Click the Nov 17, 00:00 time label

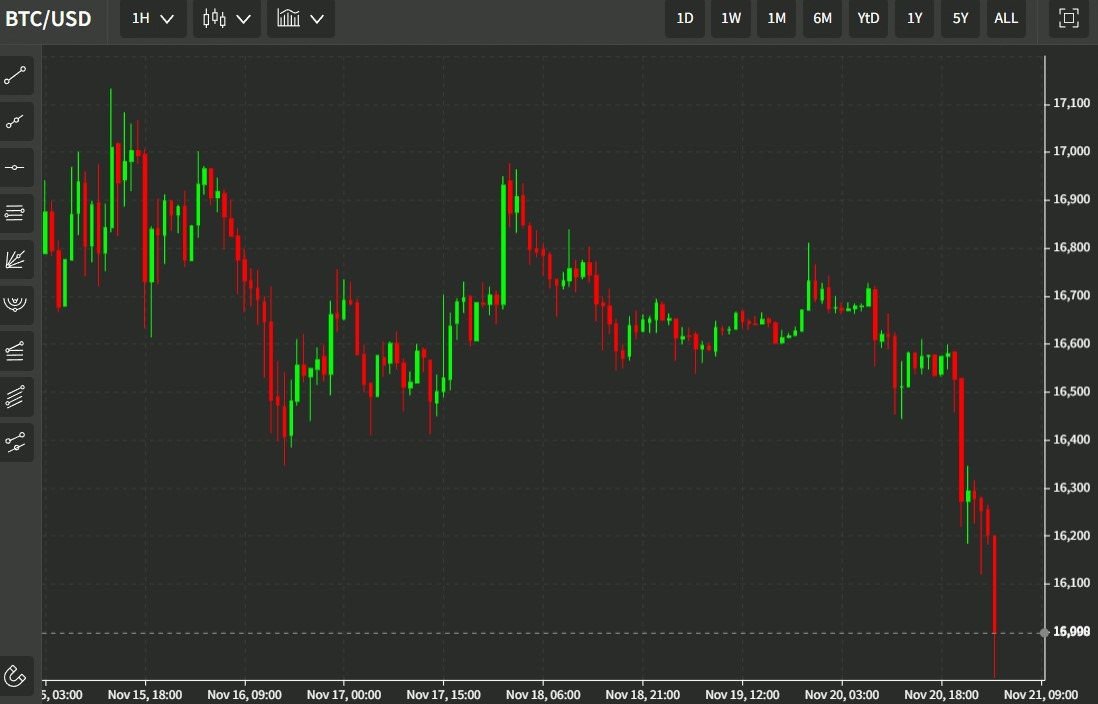344,695
